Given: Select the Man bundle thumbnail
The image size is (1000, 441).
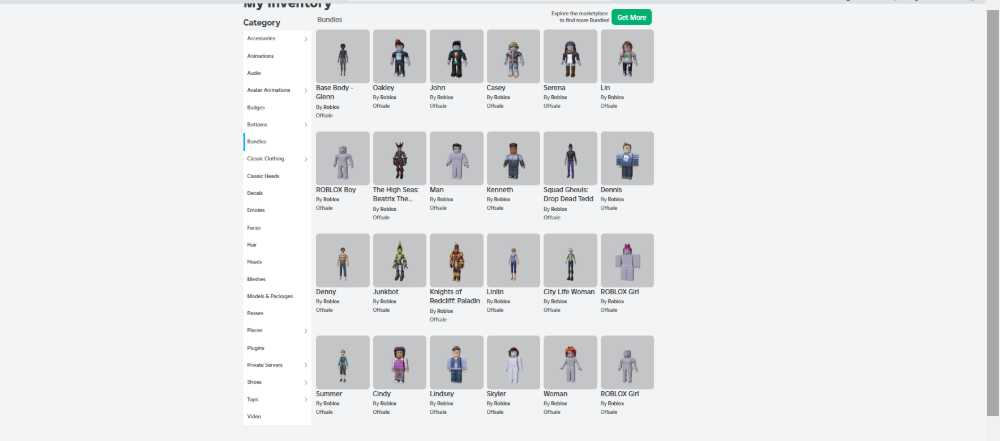Looking at the screenshot, I should 457,158.
